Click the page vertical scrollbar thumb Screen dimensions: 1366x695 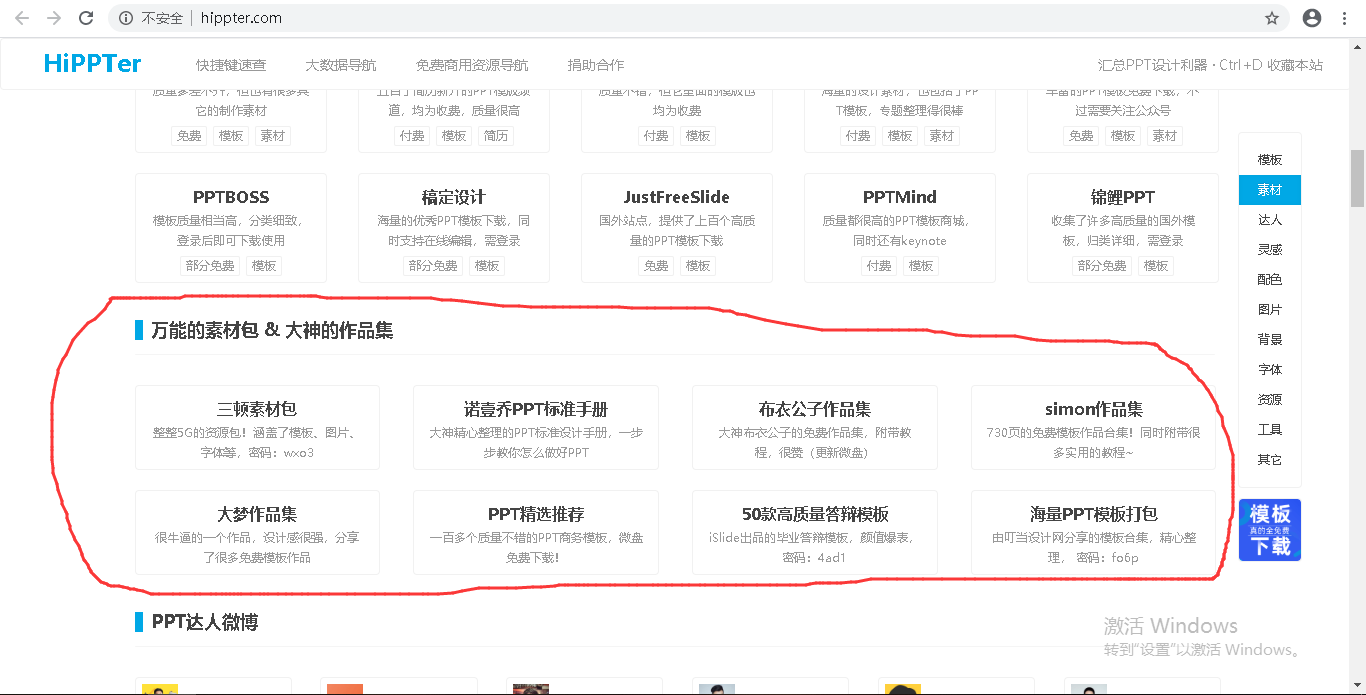(x=1357, y=178)
